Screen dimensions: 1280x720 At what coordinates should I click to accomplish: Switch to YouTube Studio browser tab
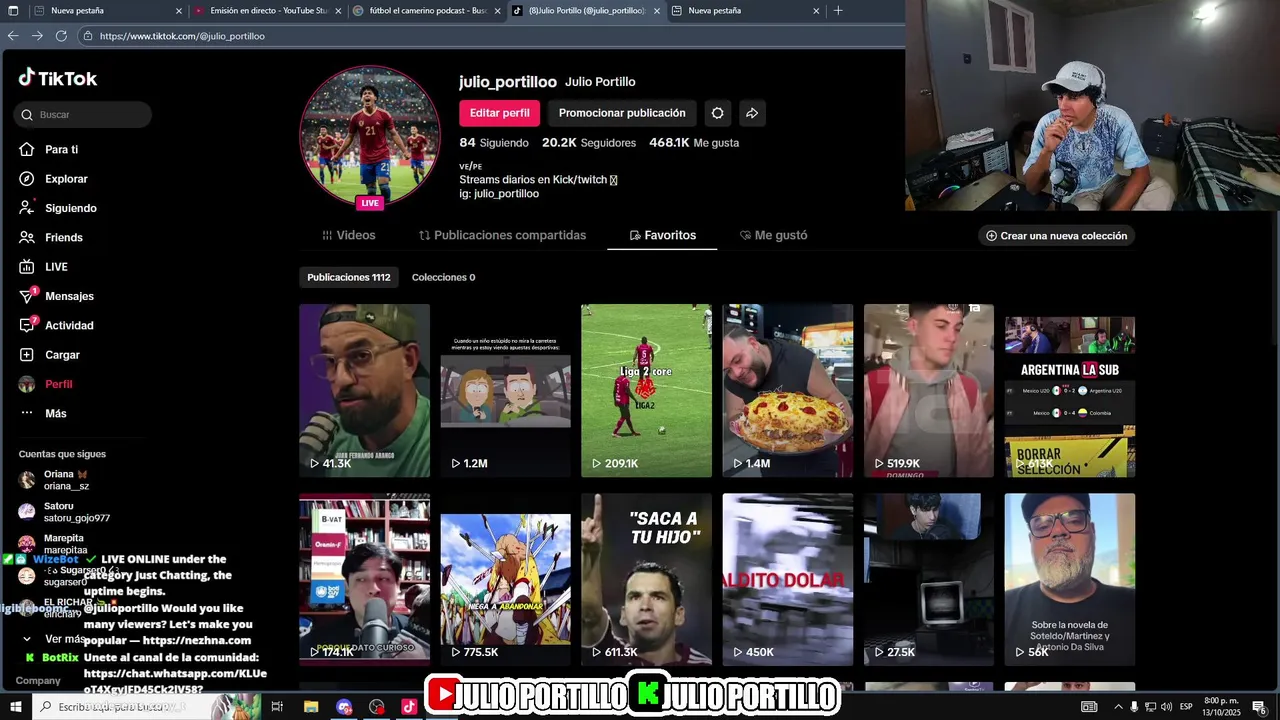click(x=267, y=11)
